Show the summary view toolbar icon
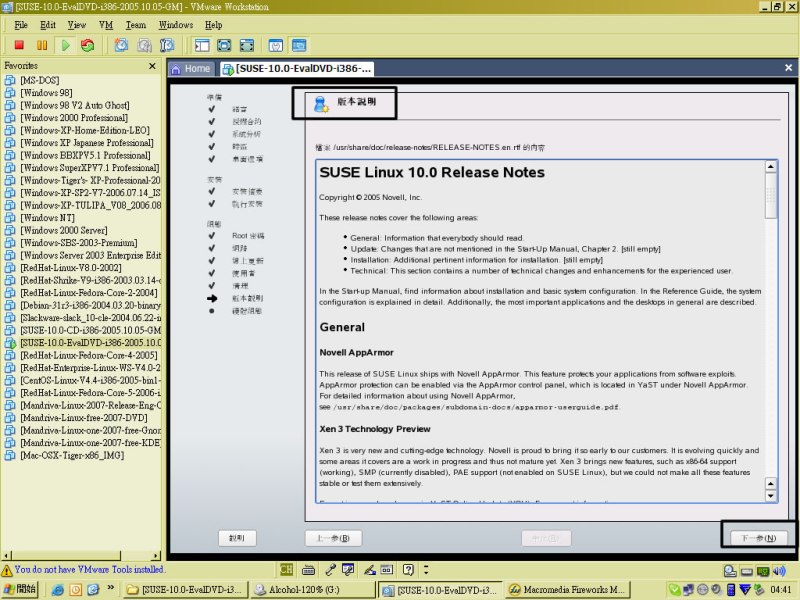The height and width of the screenshot is (600, 800). tap(276, 45)
